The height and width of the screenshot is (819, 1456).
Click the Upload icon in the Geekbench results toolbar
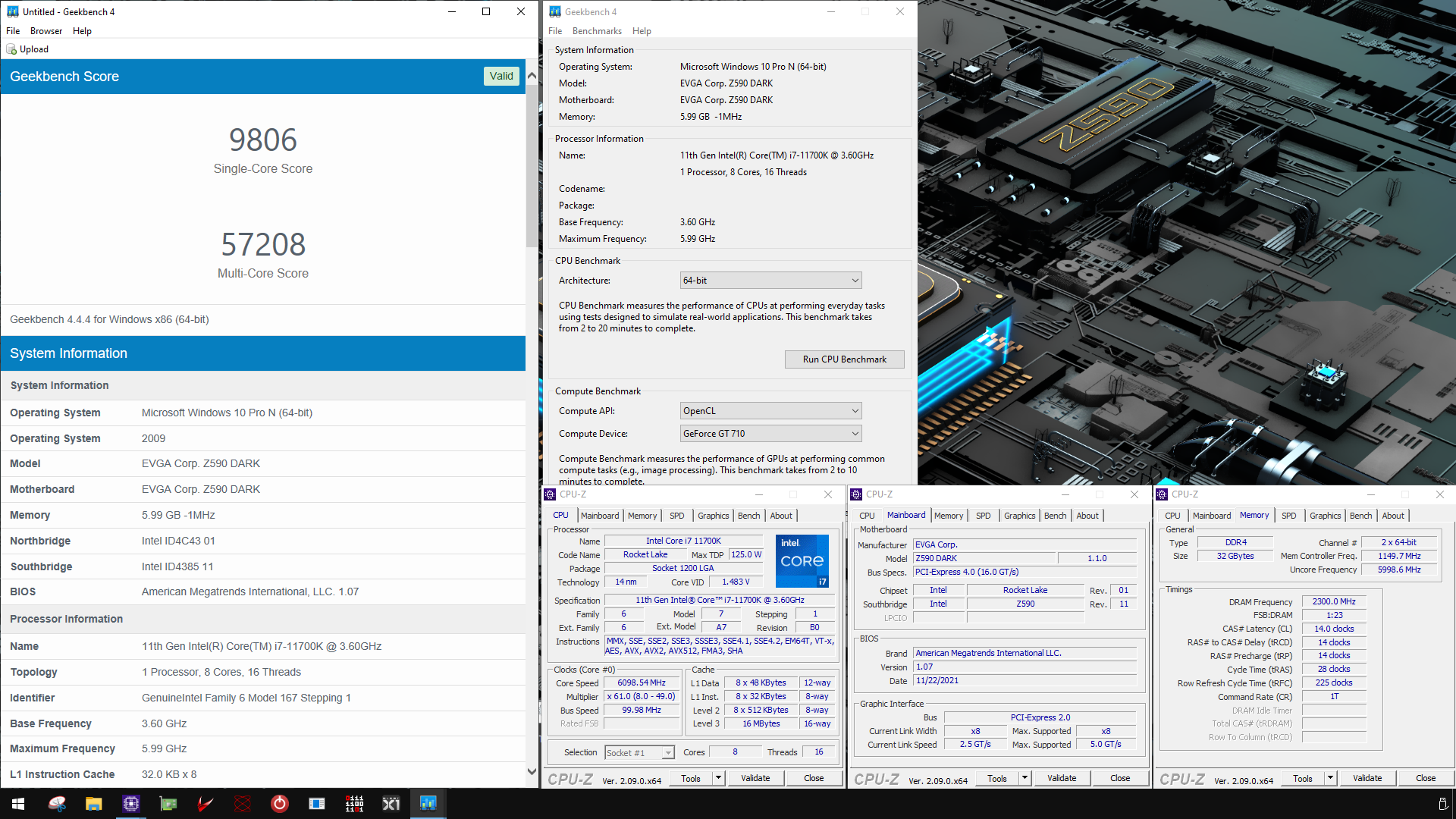pyautogui.click(x=11, y=49)
